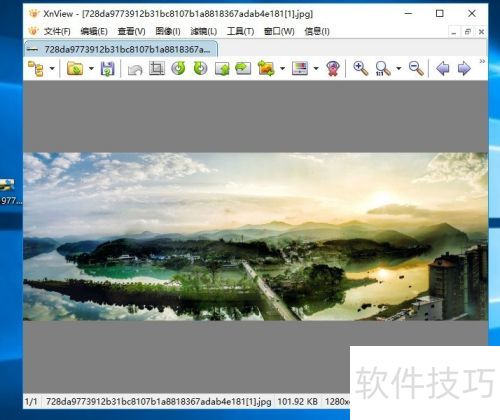Click the save as floppy disk icon
500x420 pixels.
(108, 69)
